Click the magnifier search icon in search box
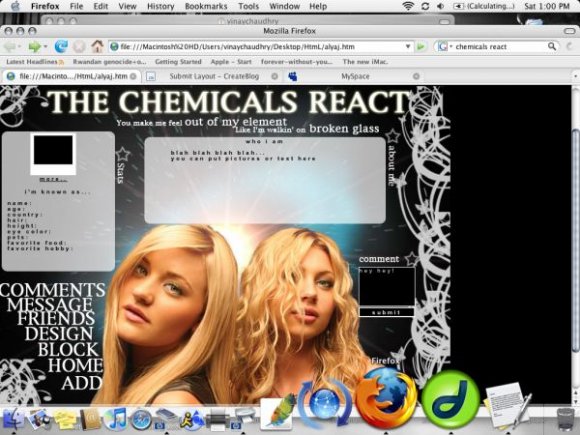 click(552, 46)
